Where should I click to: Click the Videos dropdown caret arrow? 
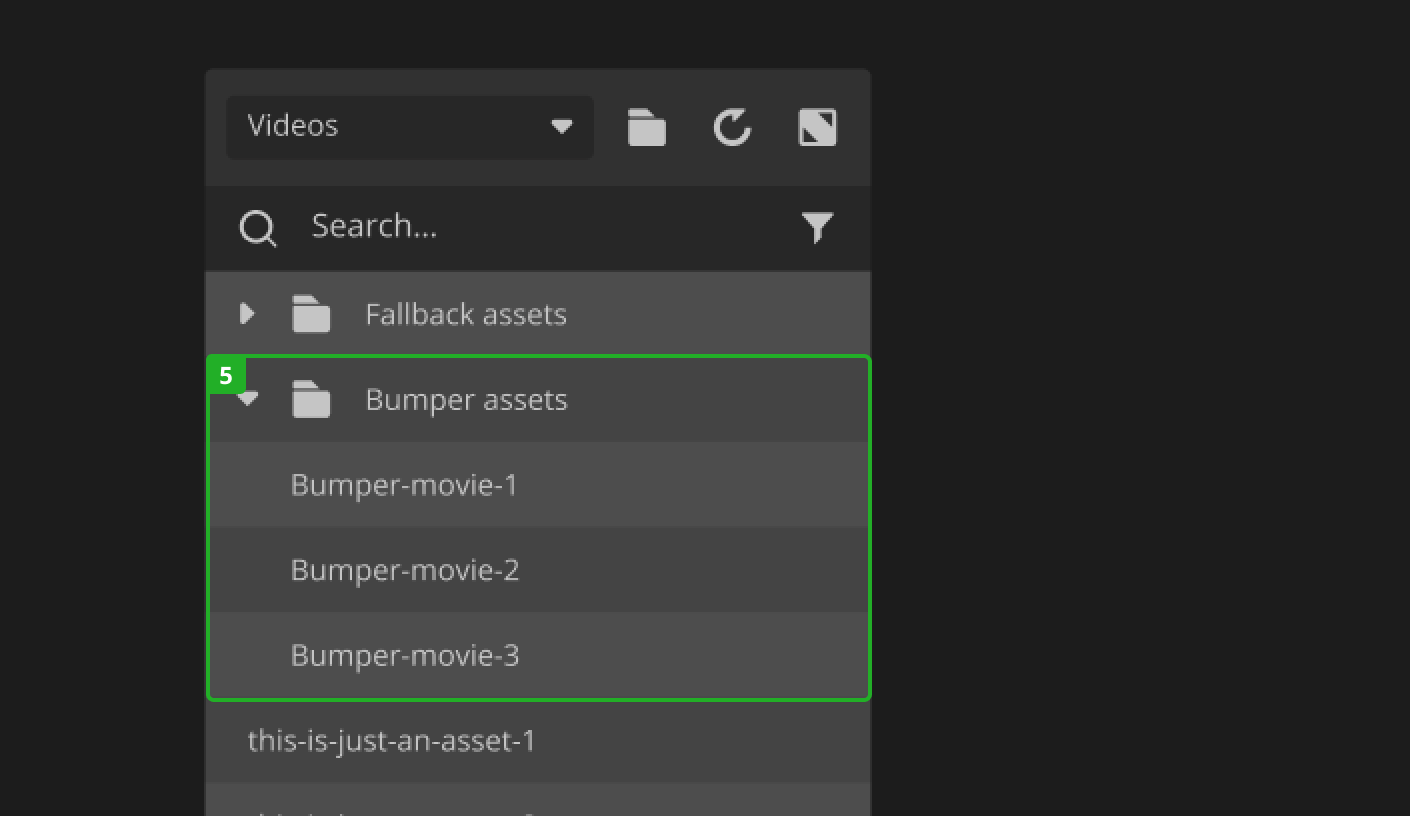pyautogui.click(x=562, y=127)
